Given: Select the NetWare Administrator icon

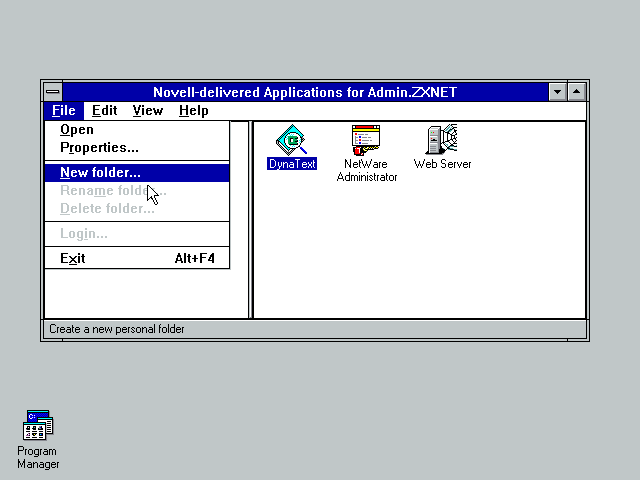Looking at the screenshot, I should click(x=366, y=140).
